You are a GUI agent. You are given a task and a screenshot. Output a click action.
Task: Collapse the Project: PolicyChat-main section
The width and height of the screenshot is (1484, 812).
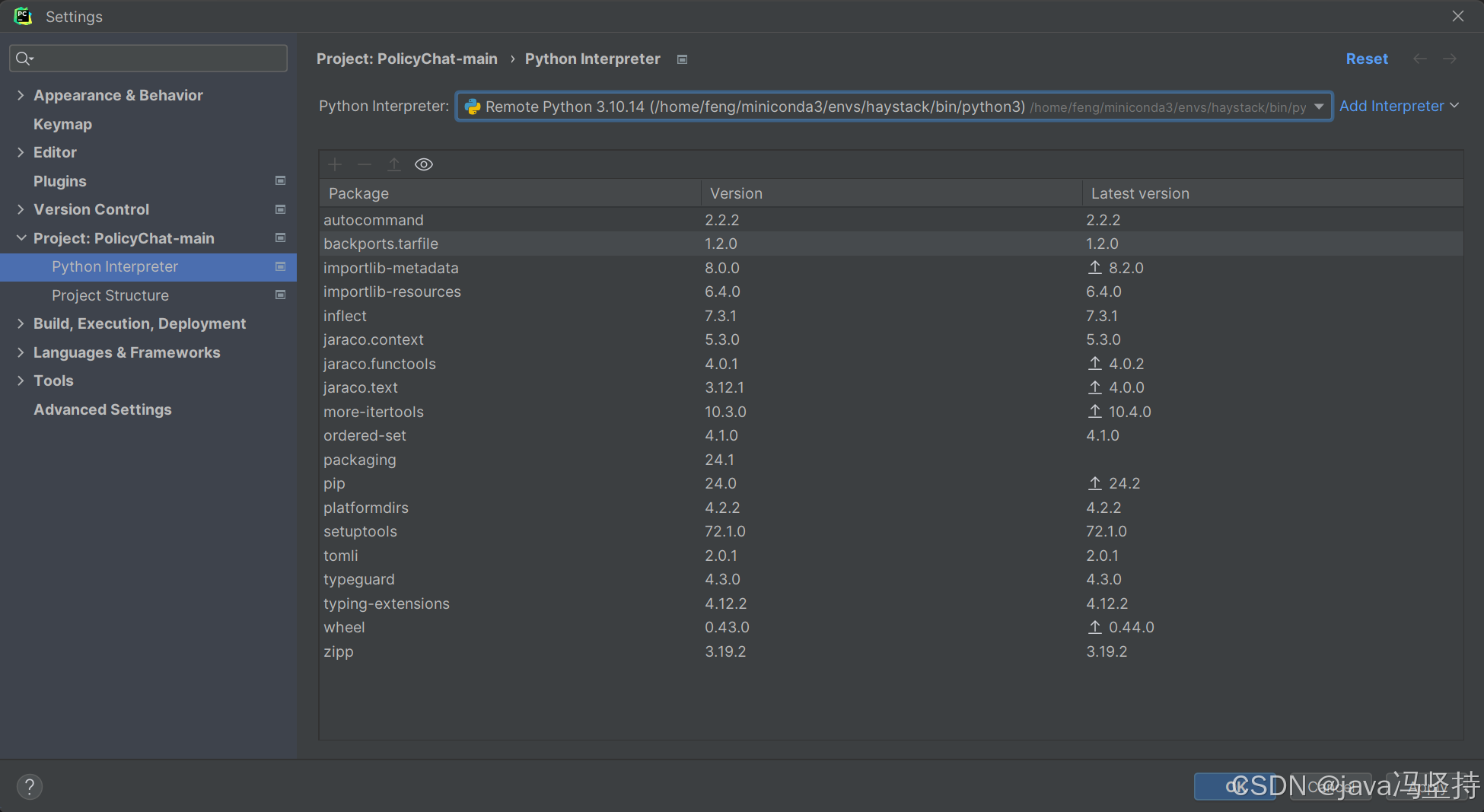(21, 237)
